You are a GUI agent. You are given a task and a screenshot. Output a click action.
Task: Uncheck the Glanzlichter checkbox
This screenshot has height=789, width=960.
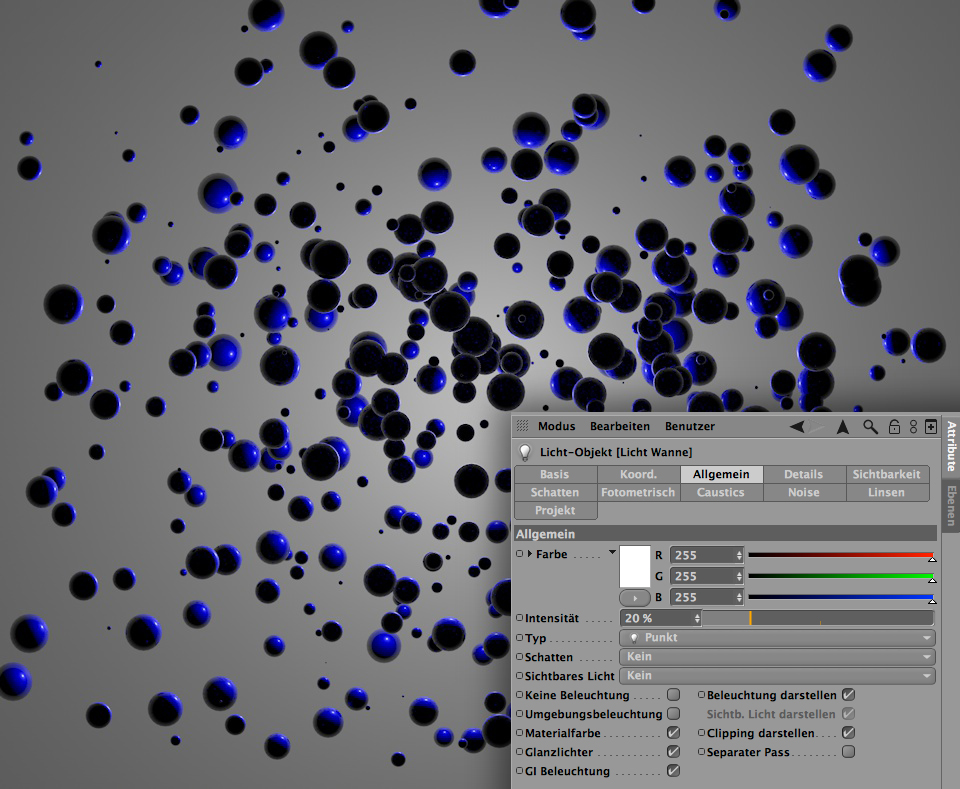(673, 752)
